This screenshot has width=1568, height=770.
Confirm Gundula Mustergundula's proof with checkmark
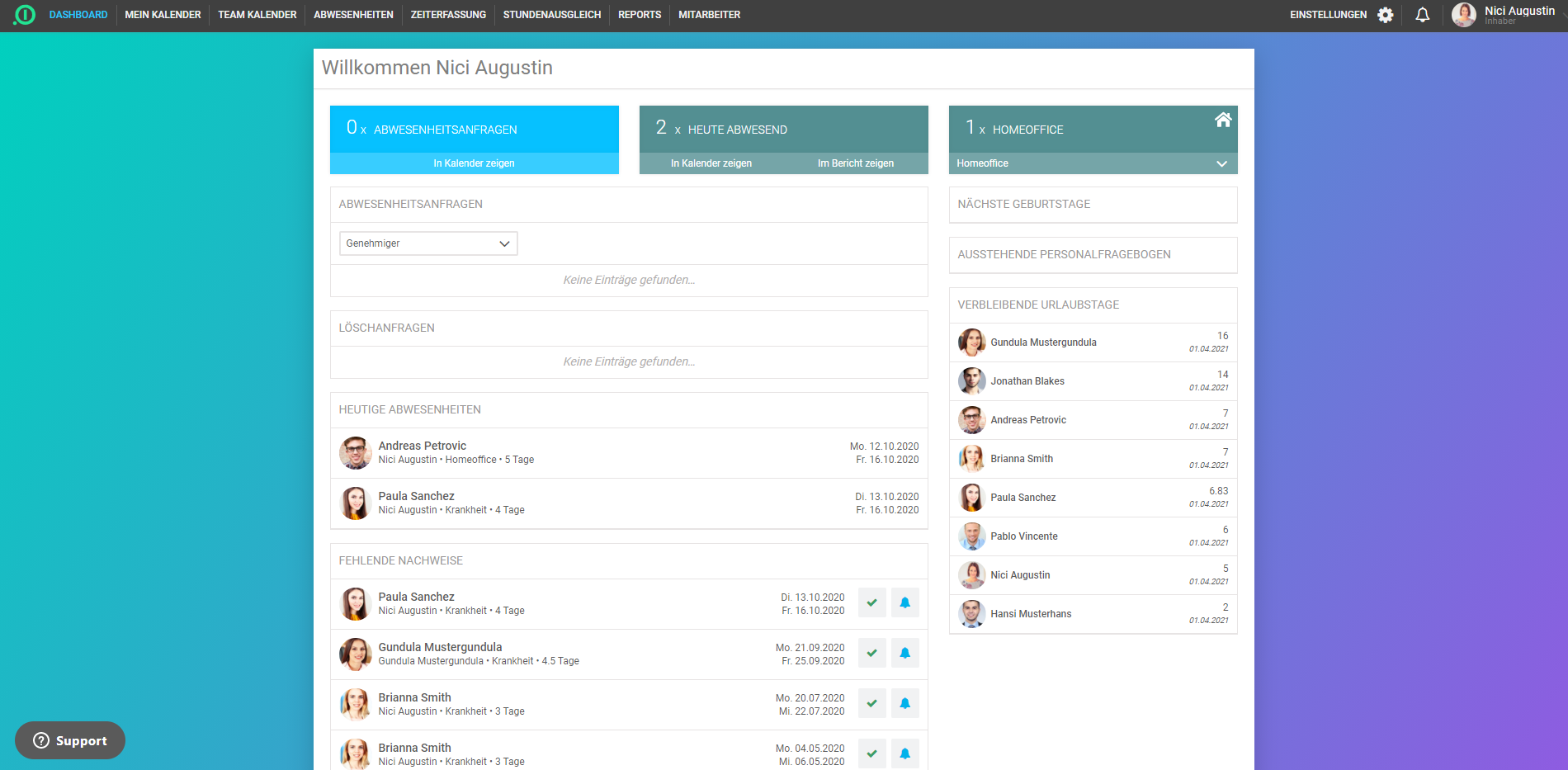pyautogui.click(x=871, y=653)
